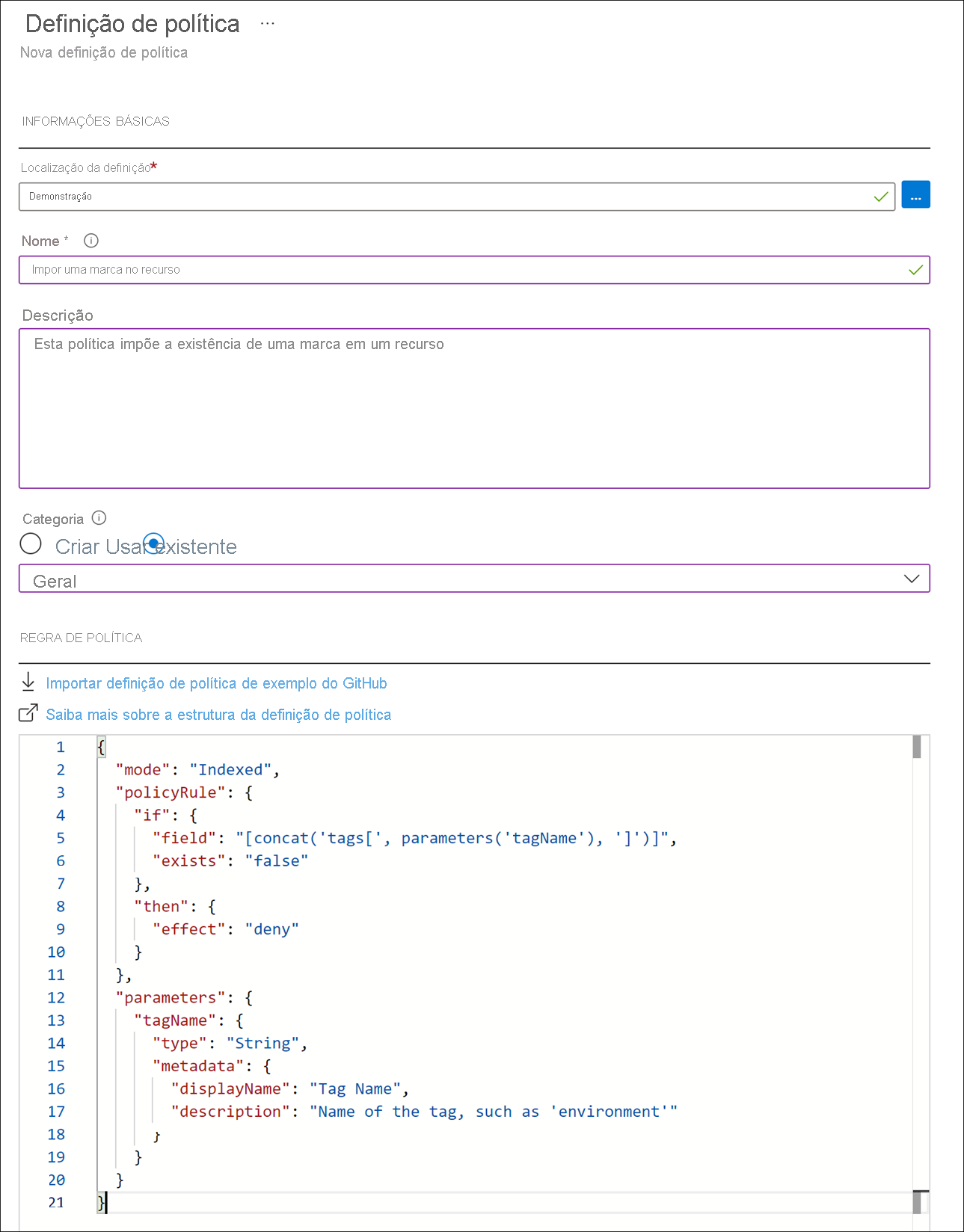Click the "if" key line in editor

(165, 816)
